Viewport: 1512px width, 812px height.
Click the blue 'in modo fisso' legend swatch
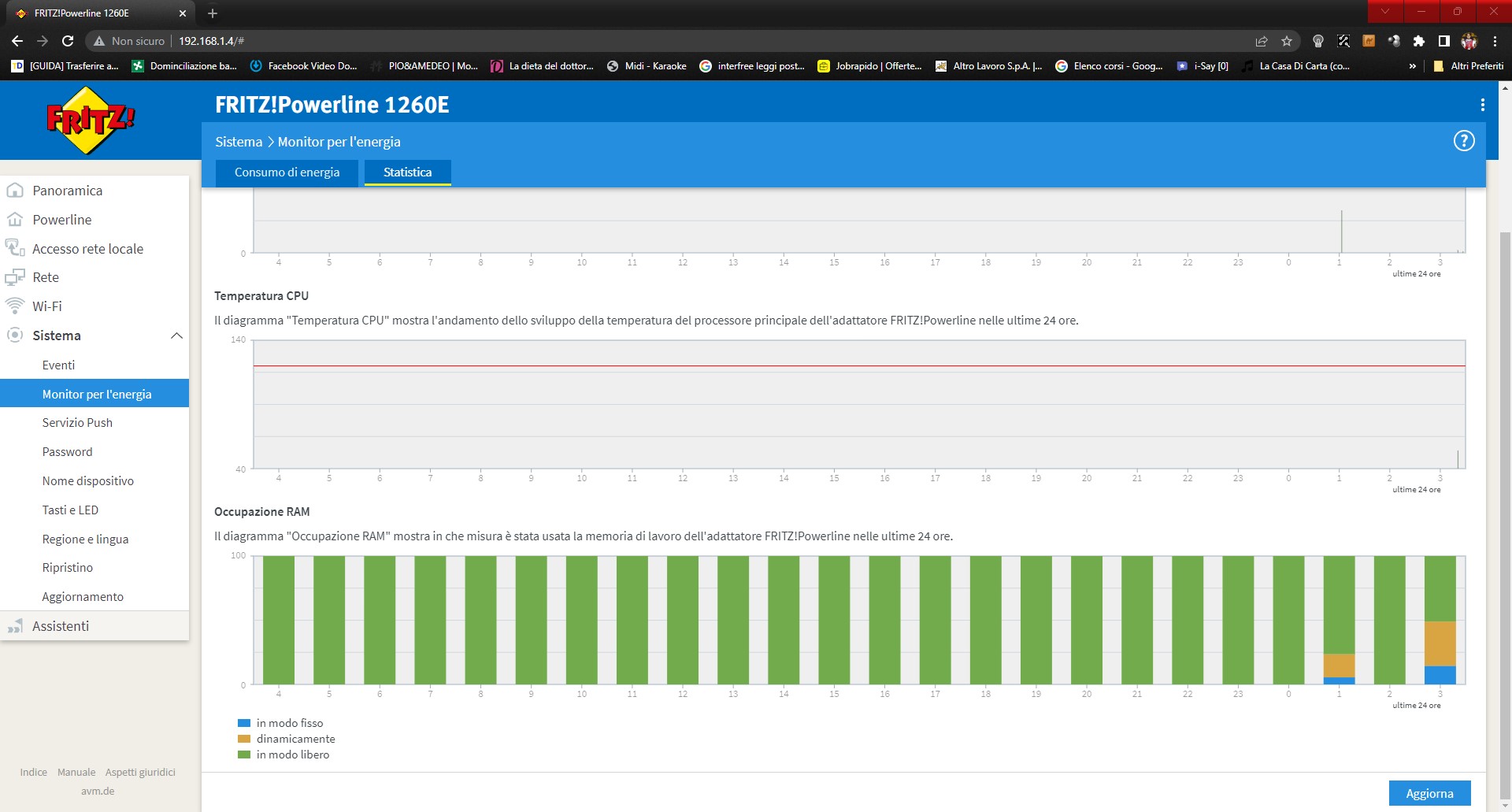tap(244, 723)
